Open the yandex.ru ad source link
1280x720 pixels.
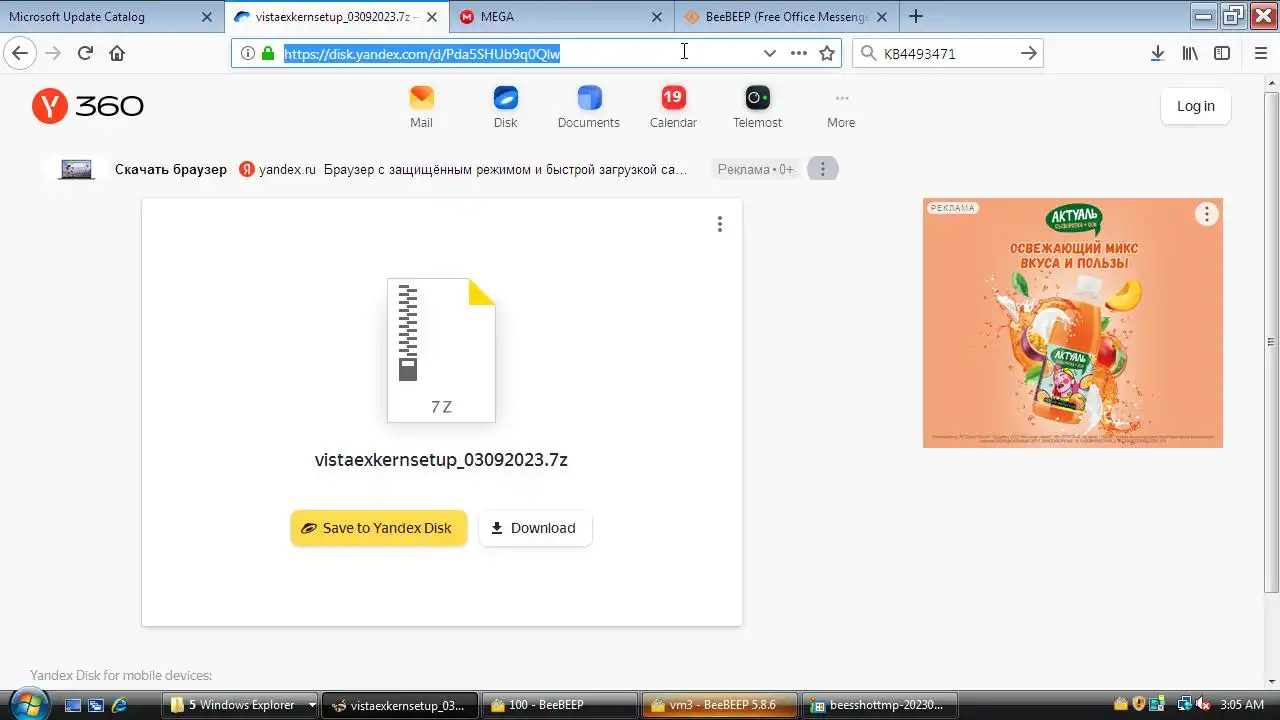pos(277,169)
